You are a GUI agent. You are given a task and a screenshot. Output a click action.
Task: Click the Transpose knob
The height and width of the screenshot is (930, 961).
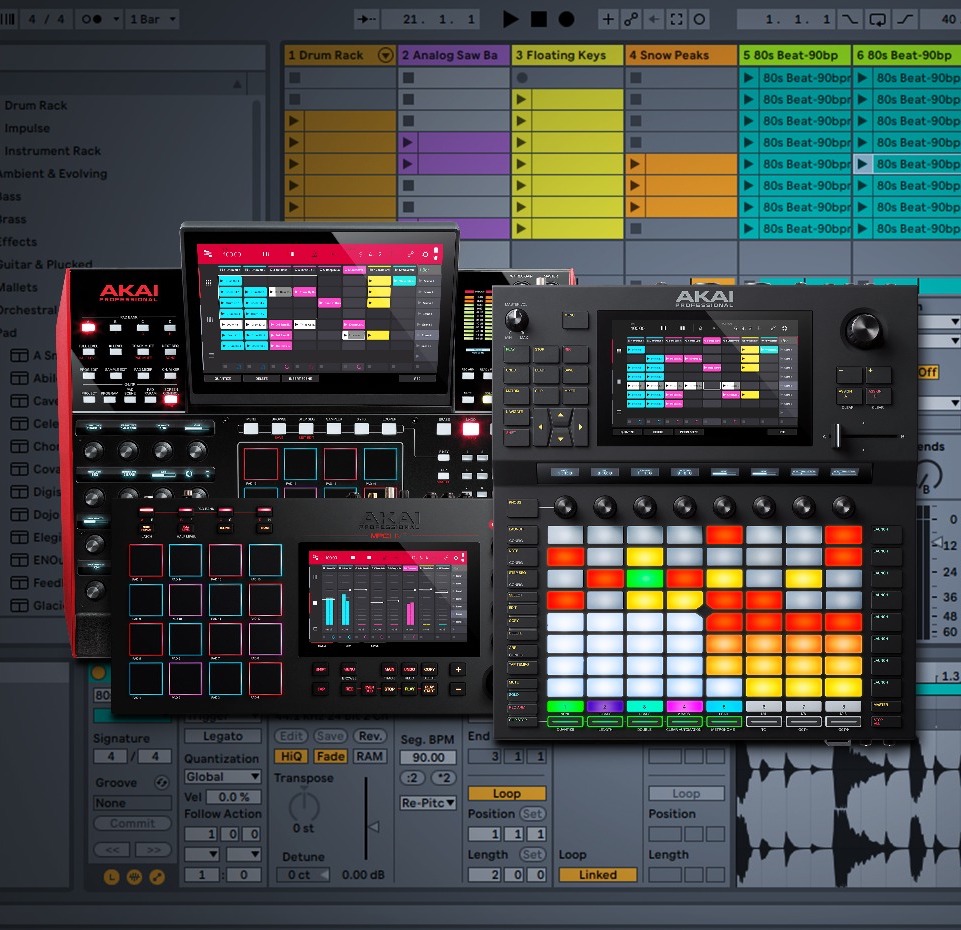304,806
